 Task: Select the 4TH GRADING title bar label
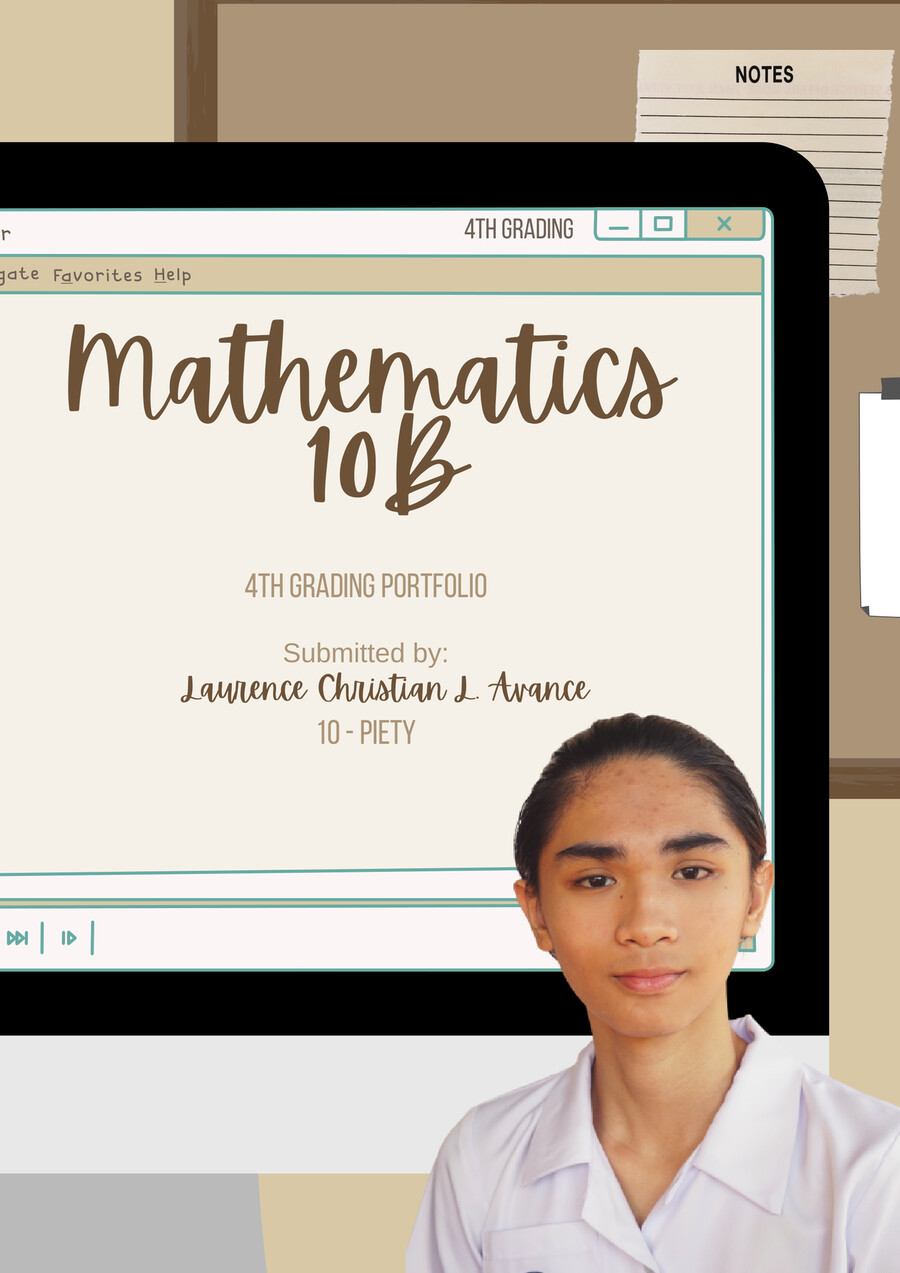[520, 227]
